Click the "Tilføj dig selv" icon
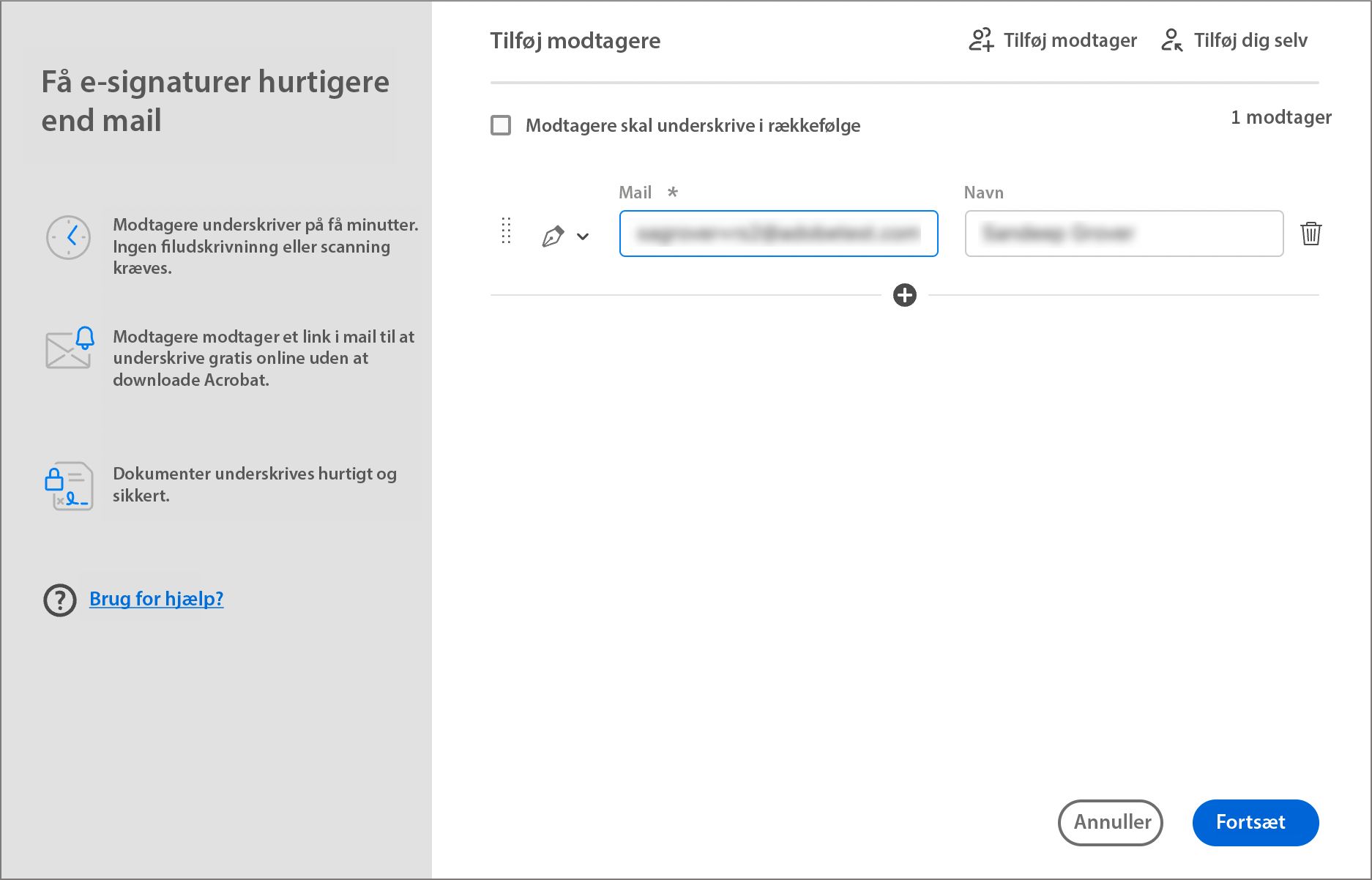1372x880 pixels. click(x=1172, y=40)
